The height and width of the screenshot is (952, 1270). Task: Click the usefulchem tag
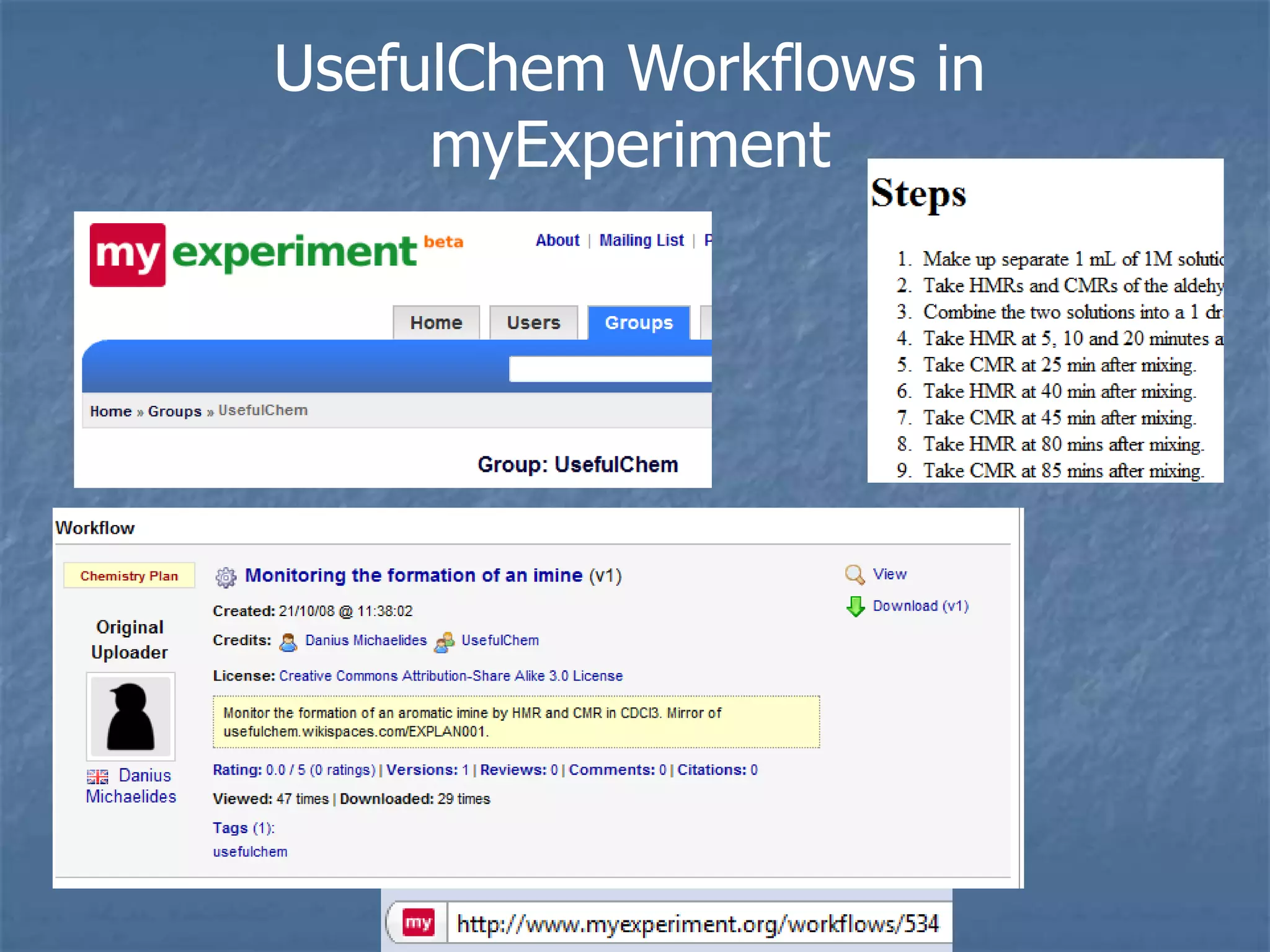coord(250,852)
